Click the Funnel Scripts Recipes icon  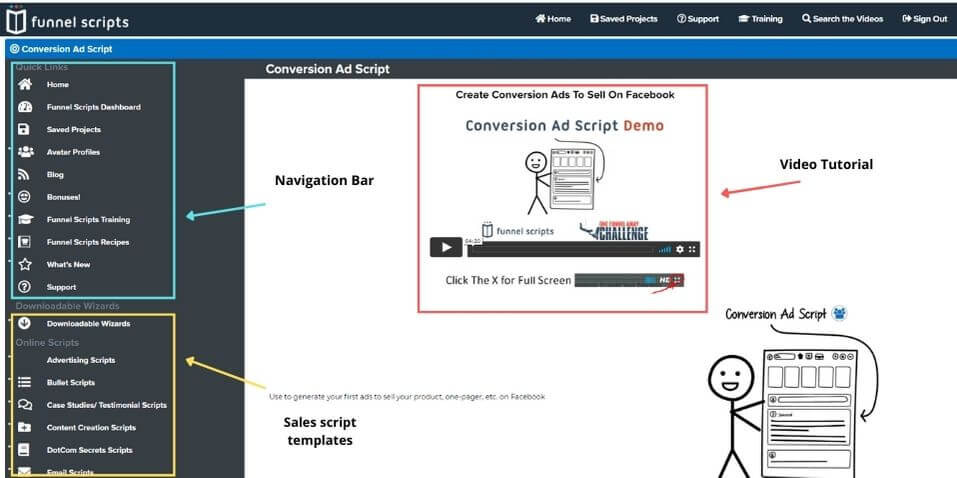[x=24, y=242]
